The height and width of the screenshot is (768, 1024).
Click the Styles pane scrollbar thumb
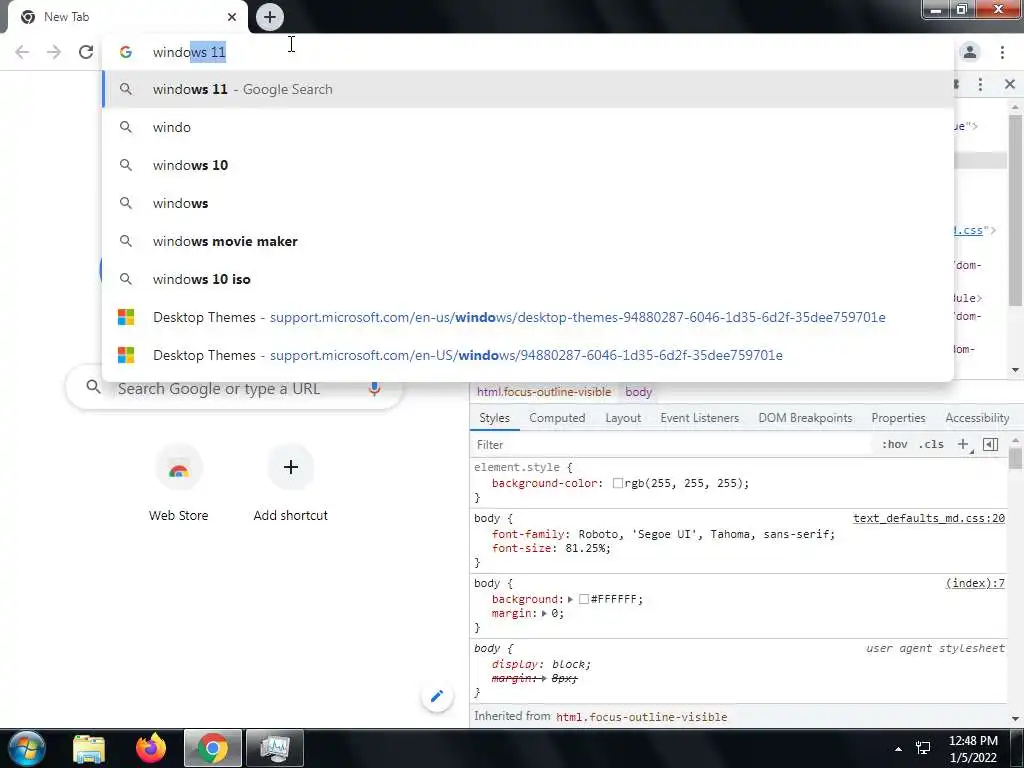pos(1015,456)
